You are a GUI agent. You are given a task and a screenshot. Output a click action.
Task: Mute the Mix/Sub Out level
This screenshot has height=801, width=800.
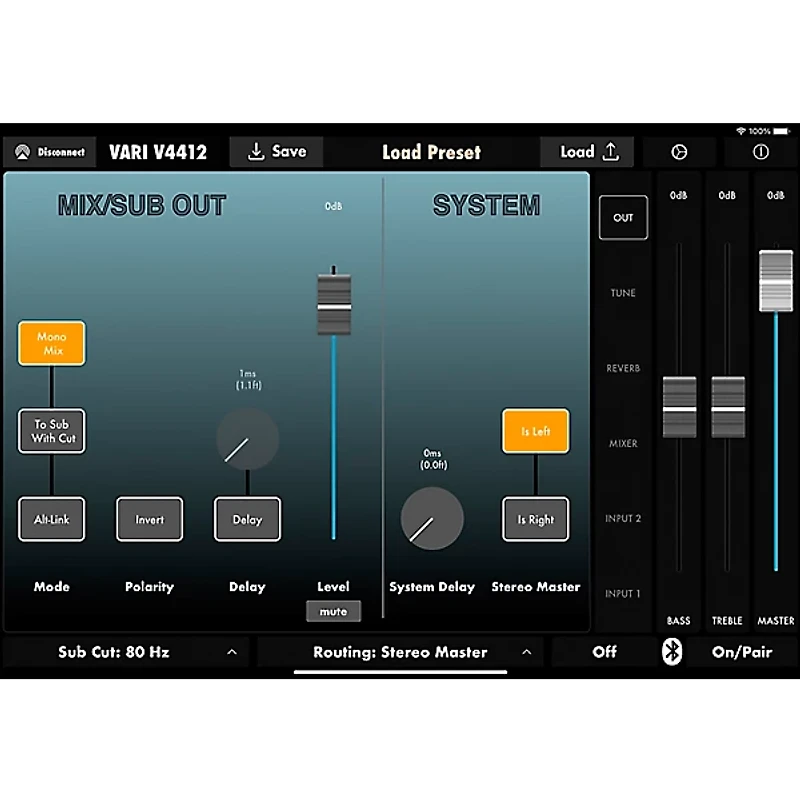(x=333, y=611)
